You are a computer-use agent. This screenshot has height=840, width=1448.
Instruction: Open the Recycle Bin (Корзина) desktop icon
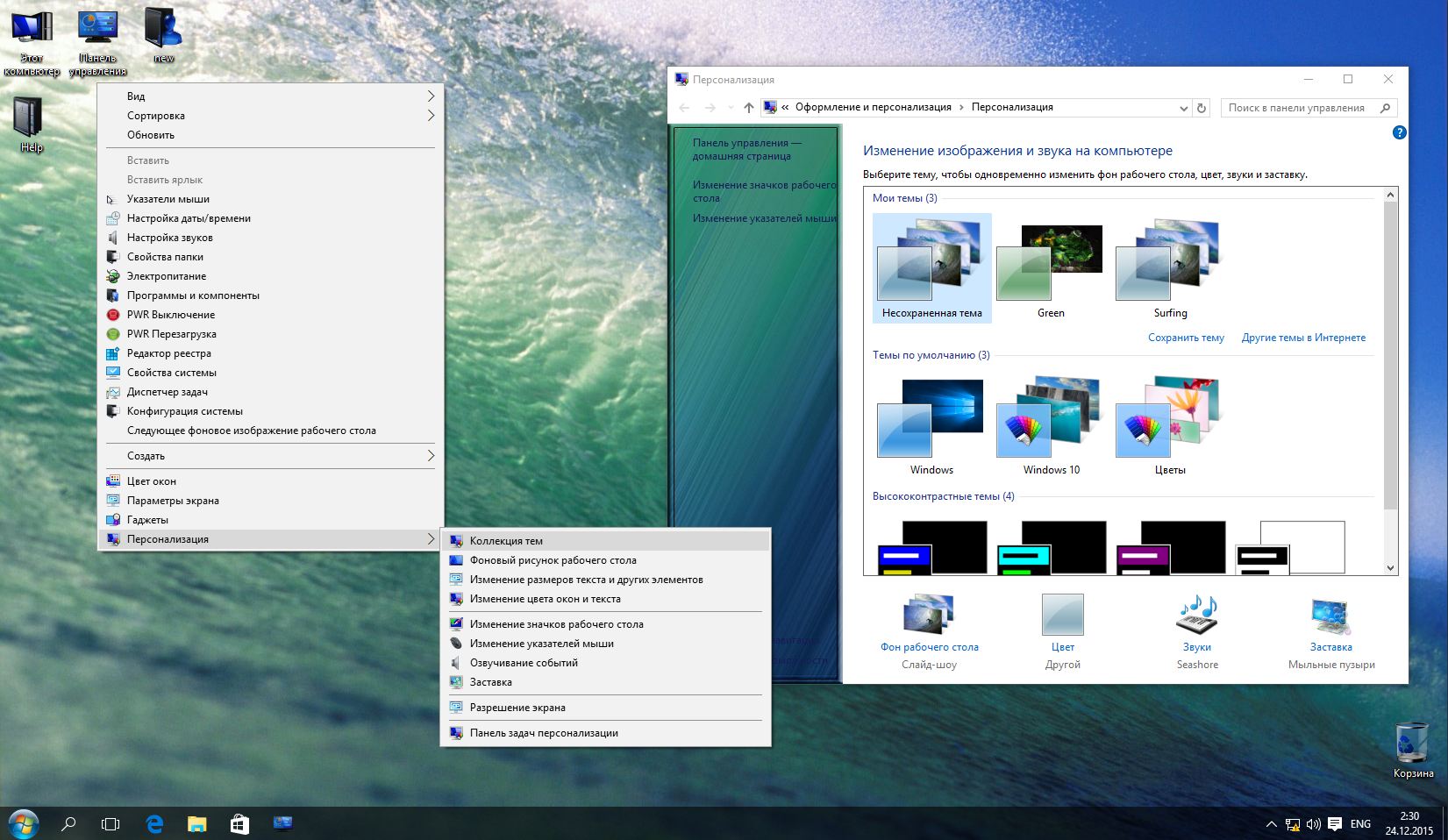click(x=1412, y=744)
